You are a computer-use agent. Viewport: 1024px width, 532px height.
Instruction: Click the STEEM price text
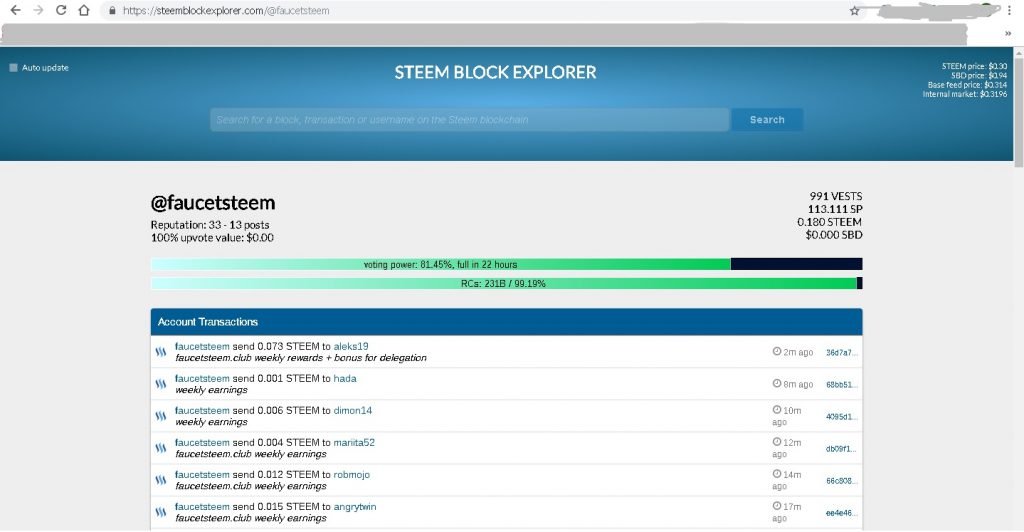click(x=974, y=66)
